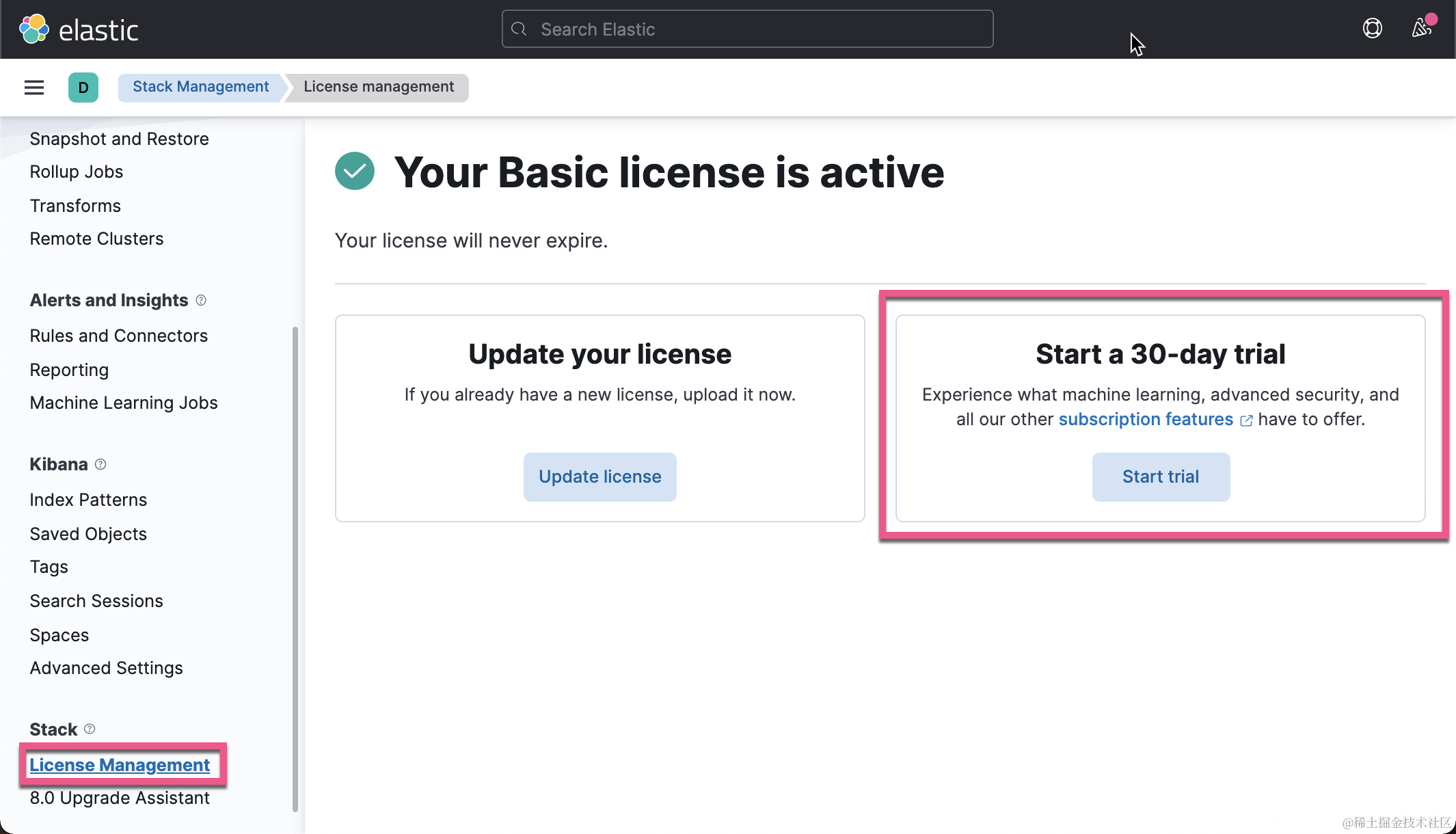Click the Start trial button
Image resolution: width=1456 pixels, height=834 pixels.
pos(1160,476)
